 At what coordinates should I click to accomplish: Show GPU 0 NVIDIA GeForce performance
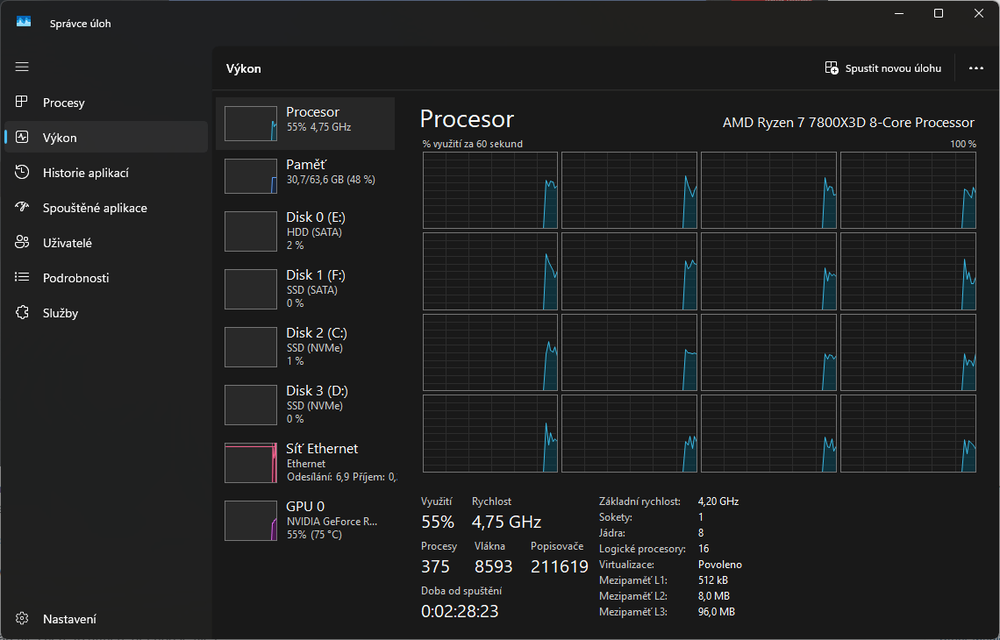305,520
